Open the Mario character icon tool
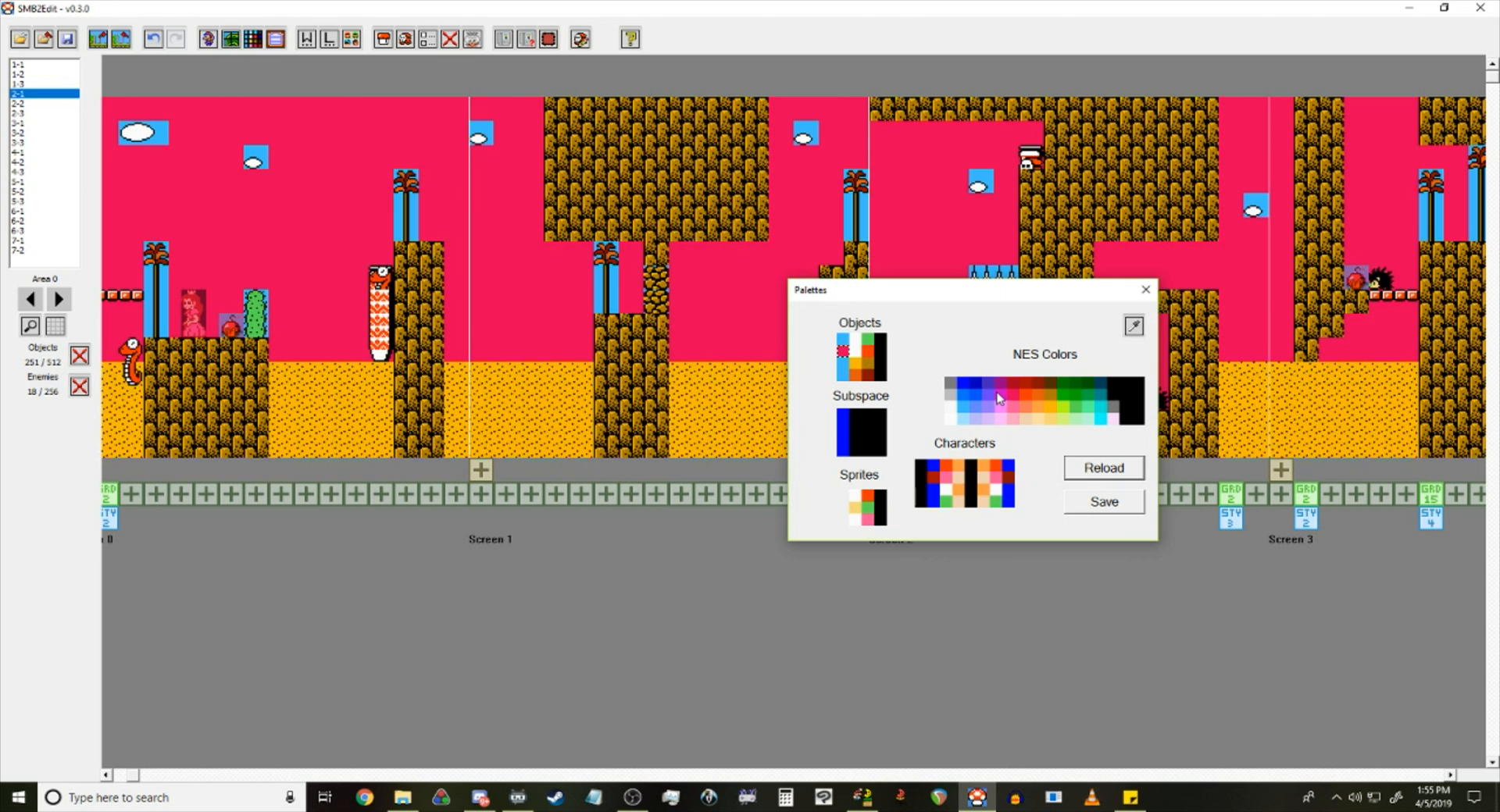Viewport: 1500px width, 812px height. (x=208, y=39)
